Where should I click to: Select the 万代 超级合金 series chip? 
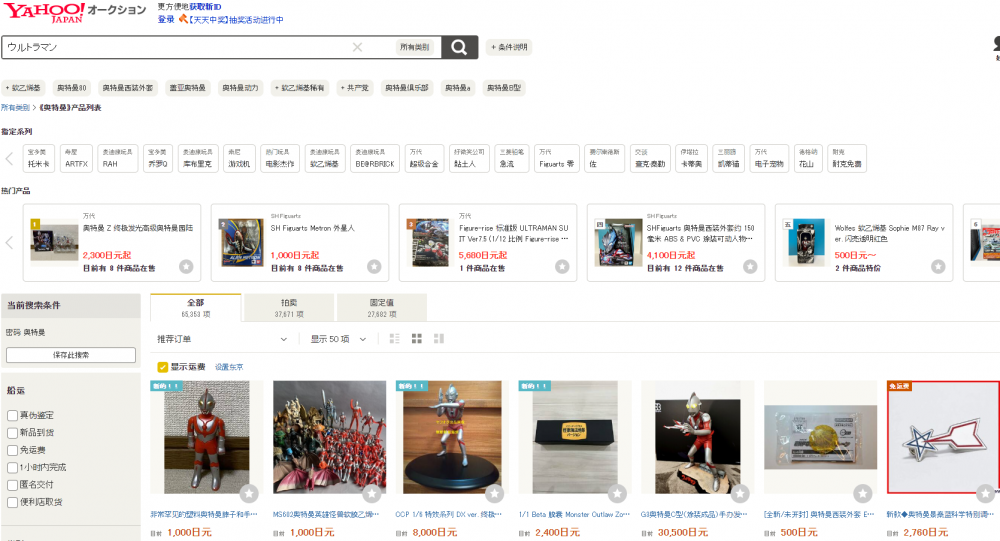424,158
